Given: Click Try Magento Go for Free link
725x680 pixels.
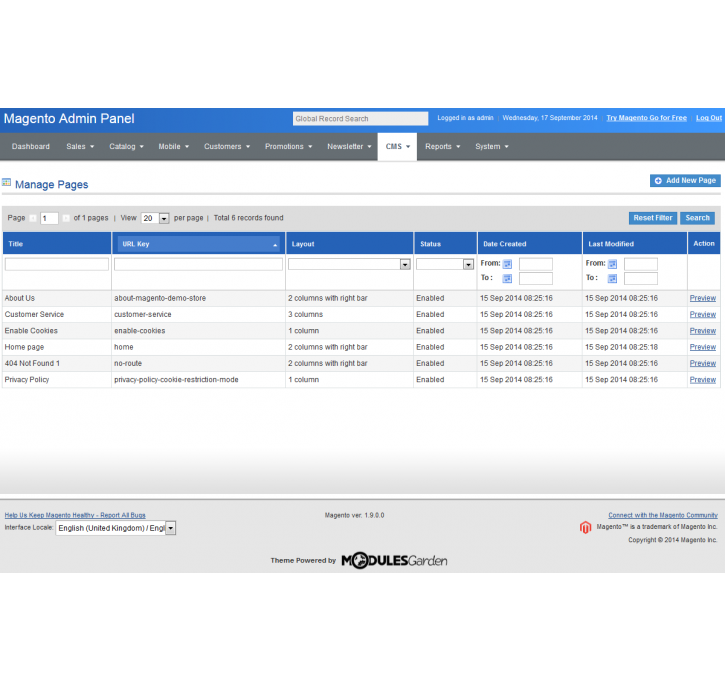Looking at the screenshot, I should [646, 118].
